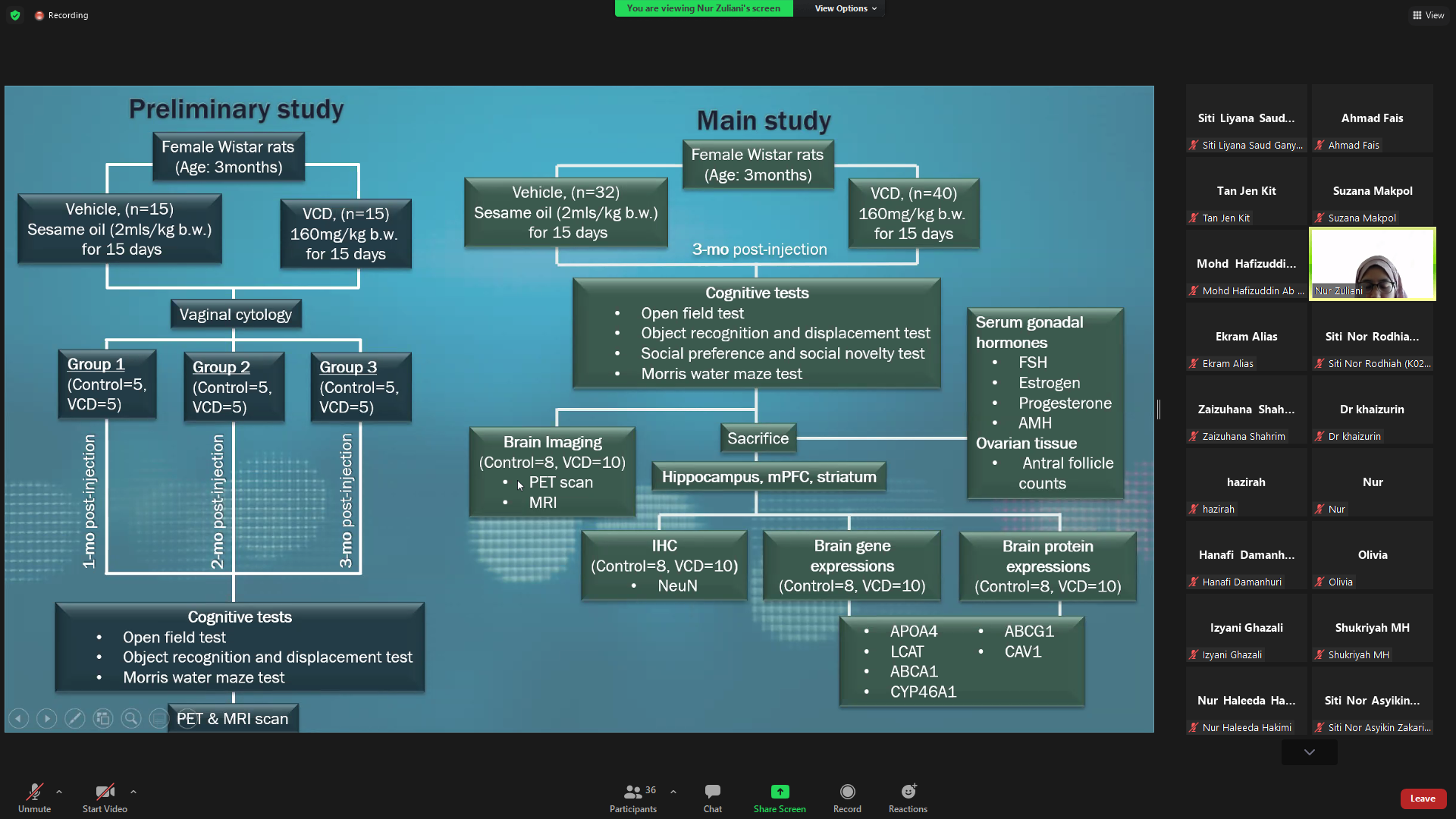This screenshot has width=1456, height=819.
Task: Click the Share Screen icon
Action: (780, 792)
